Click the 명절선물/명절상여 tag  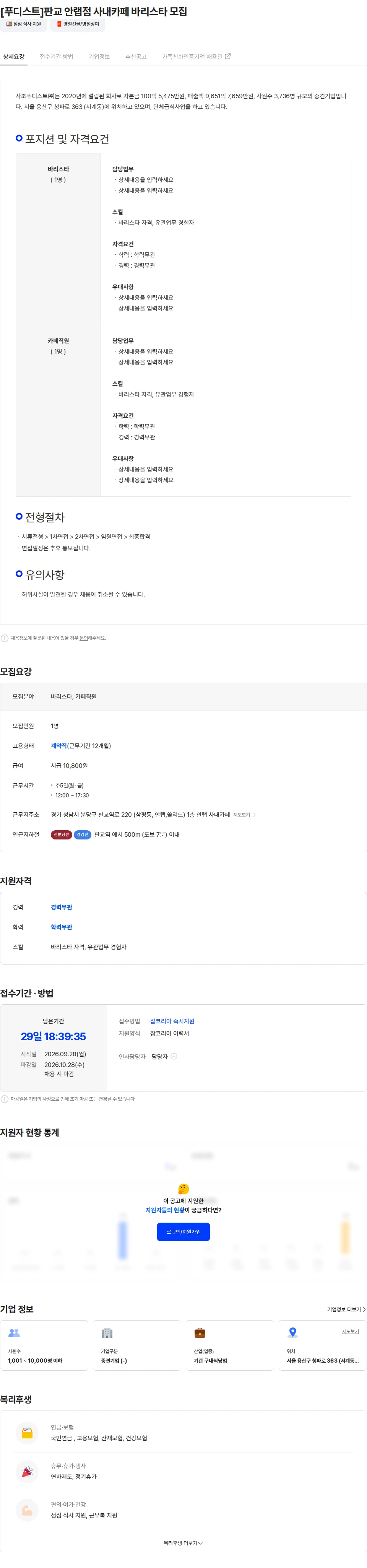coord(77,24)
